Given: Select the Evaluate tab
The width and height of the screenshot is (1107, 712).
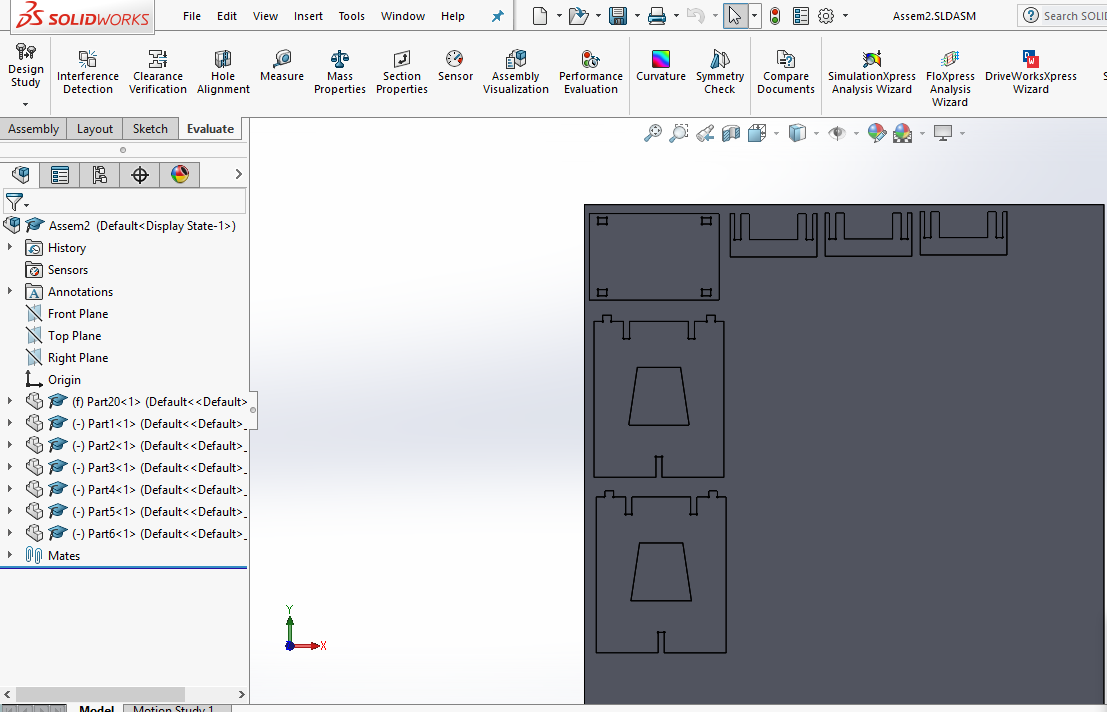Looking at the screenshot, I should tap(210, 128).
